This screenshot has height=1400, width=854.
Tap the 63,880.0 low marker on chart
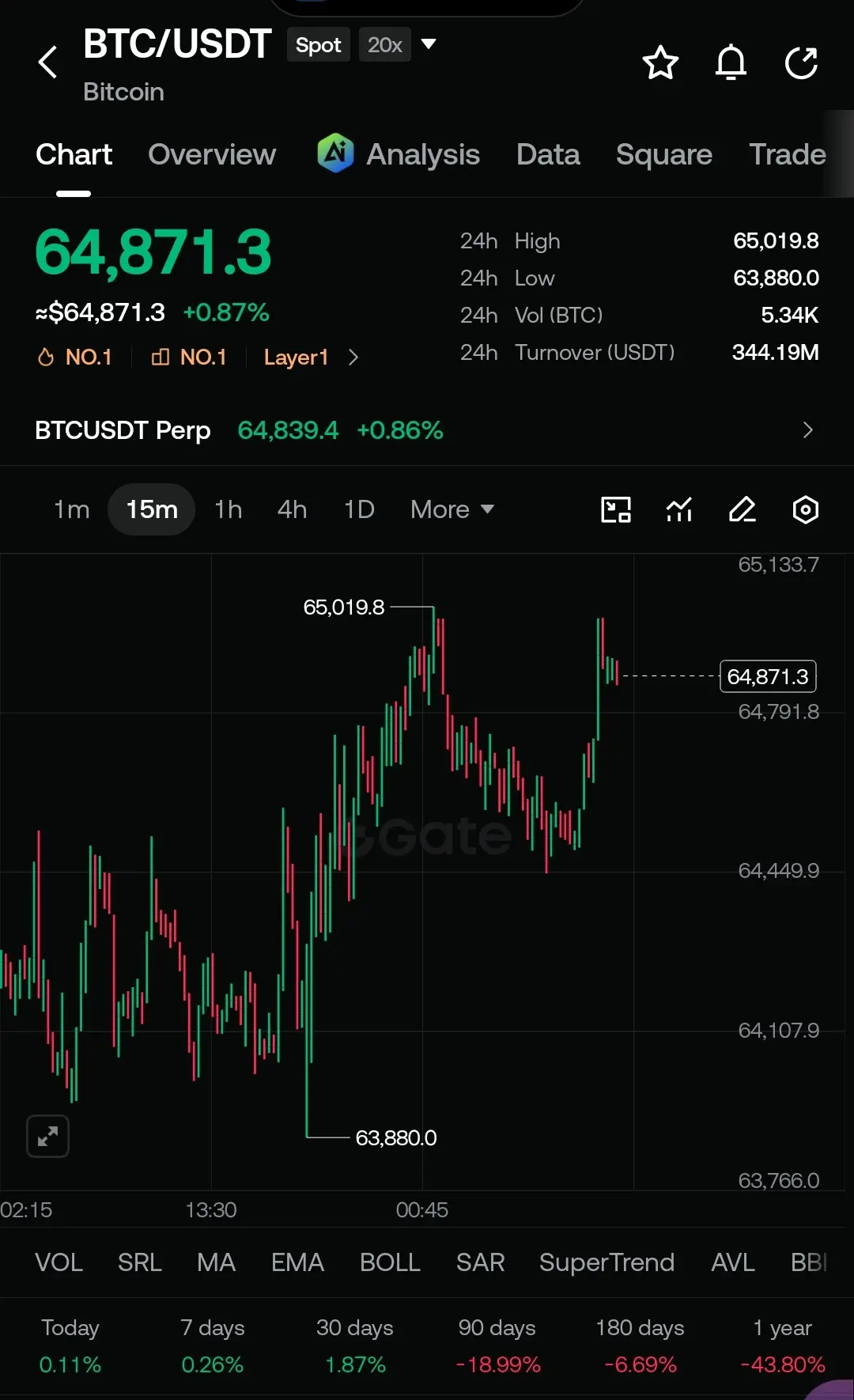pyautogui.click(x=395, y=1137)
